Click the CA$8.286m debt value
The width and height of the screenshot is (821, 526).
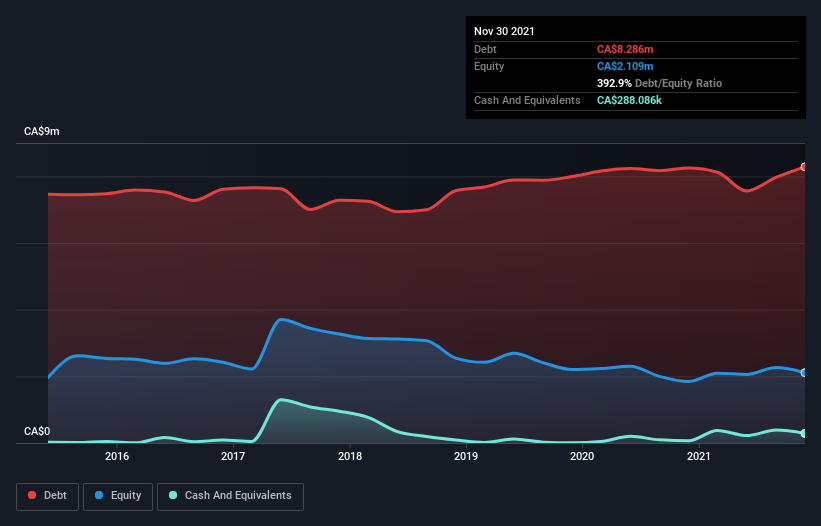(x=625, y=49)
